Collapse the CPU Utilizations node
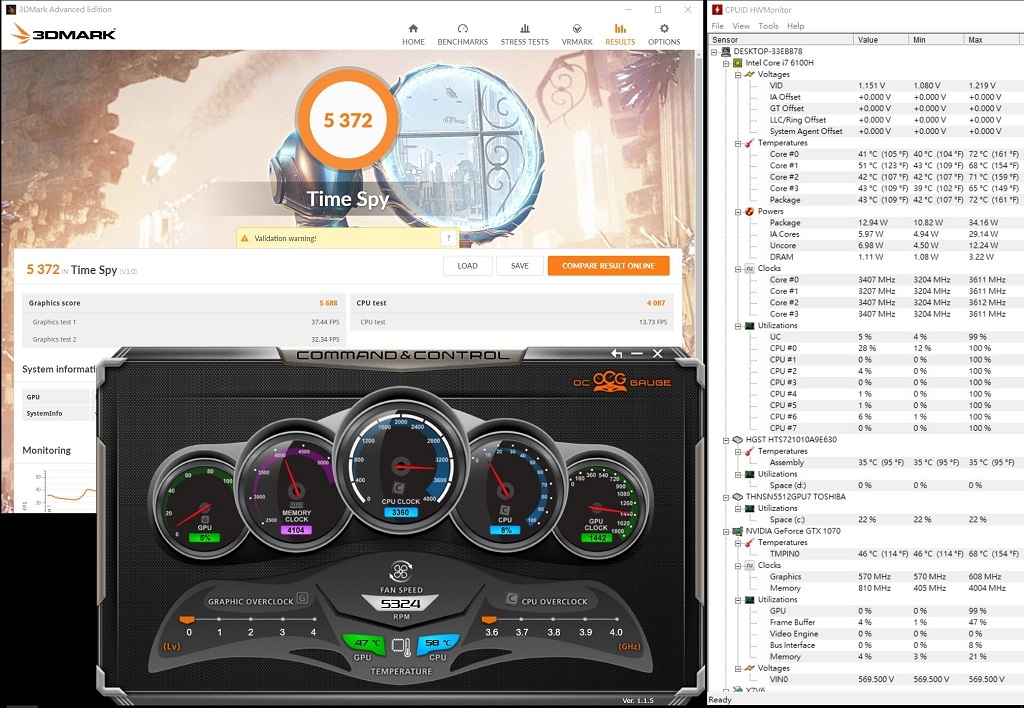Screen dimensions: 1024x708 (x=737, y=326)
